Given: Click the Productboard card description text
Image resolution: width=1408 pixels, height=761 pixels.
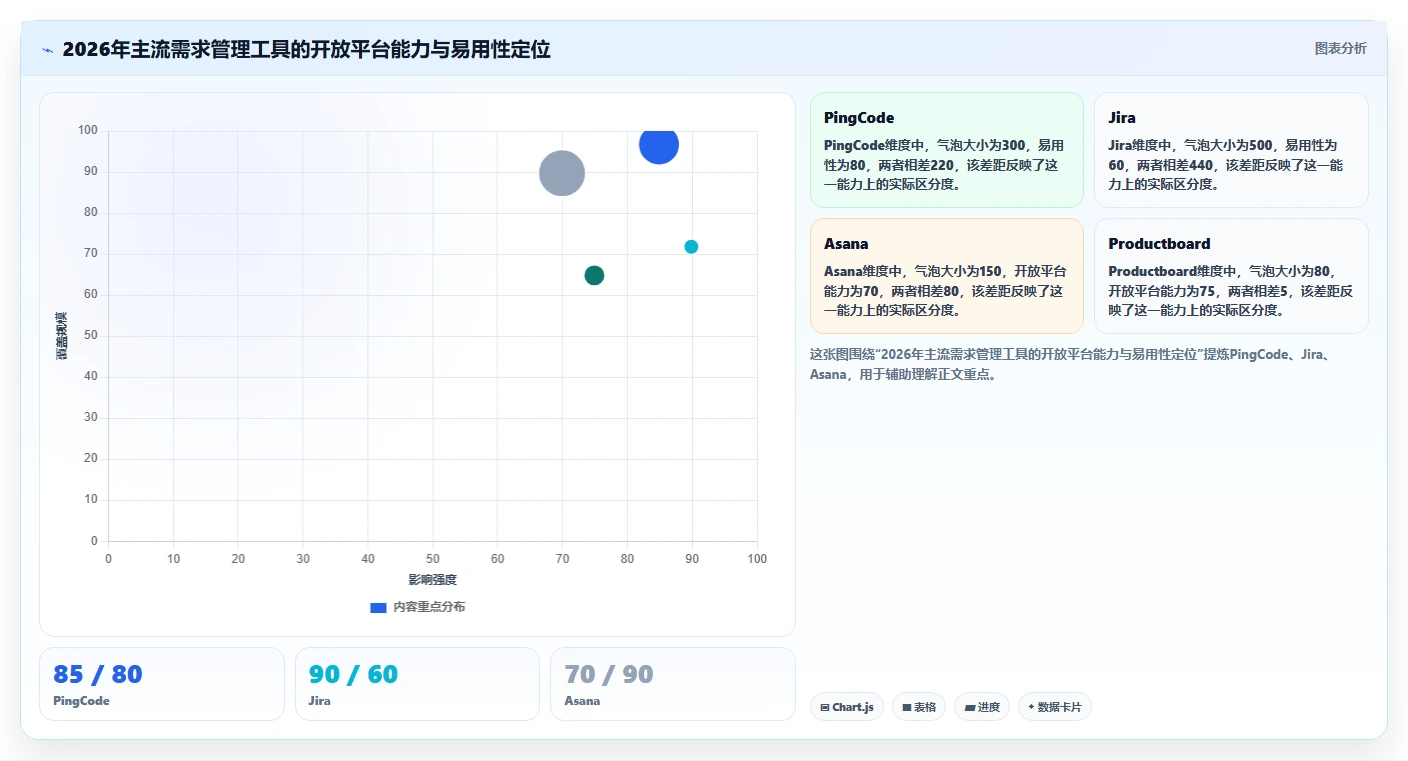Looking at the screenshot, I should point(1231,290).
